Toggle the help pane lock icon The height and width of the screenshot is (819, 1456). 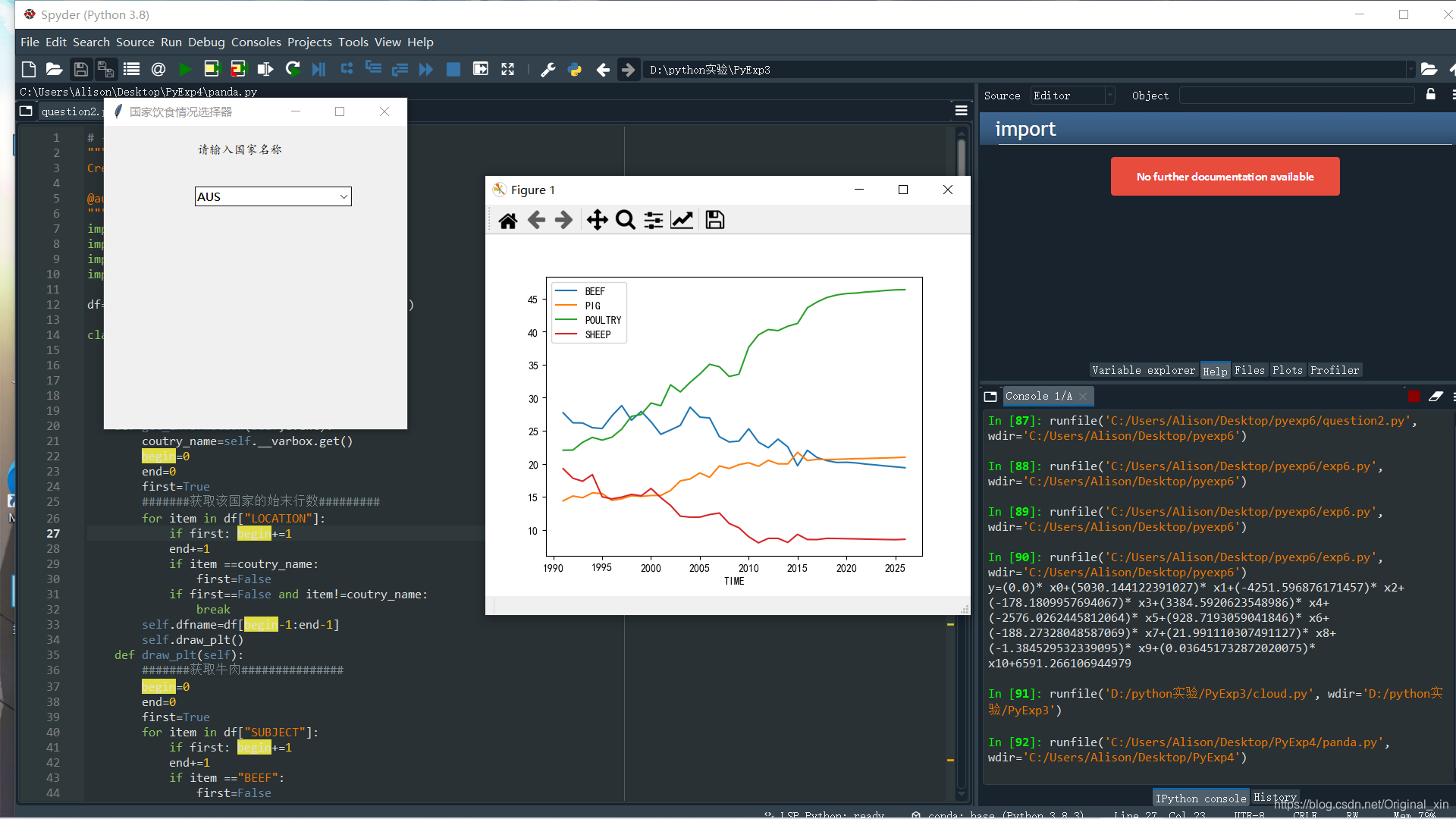click(x=1431, y=95)
